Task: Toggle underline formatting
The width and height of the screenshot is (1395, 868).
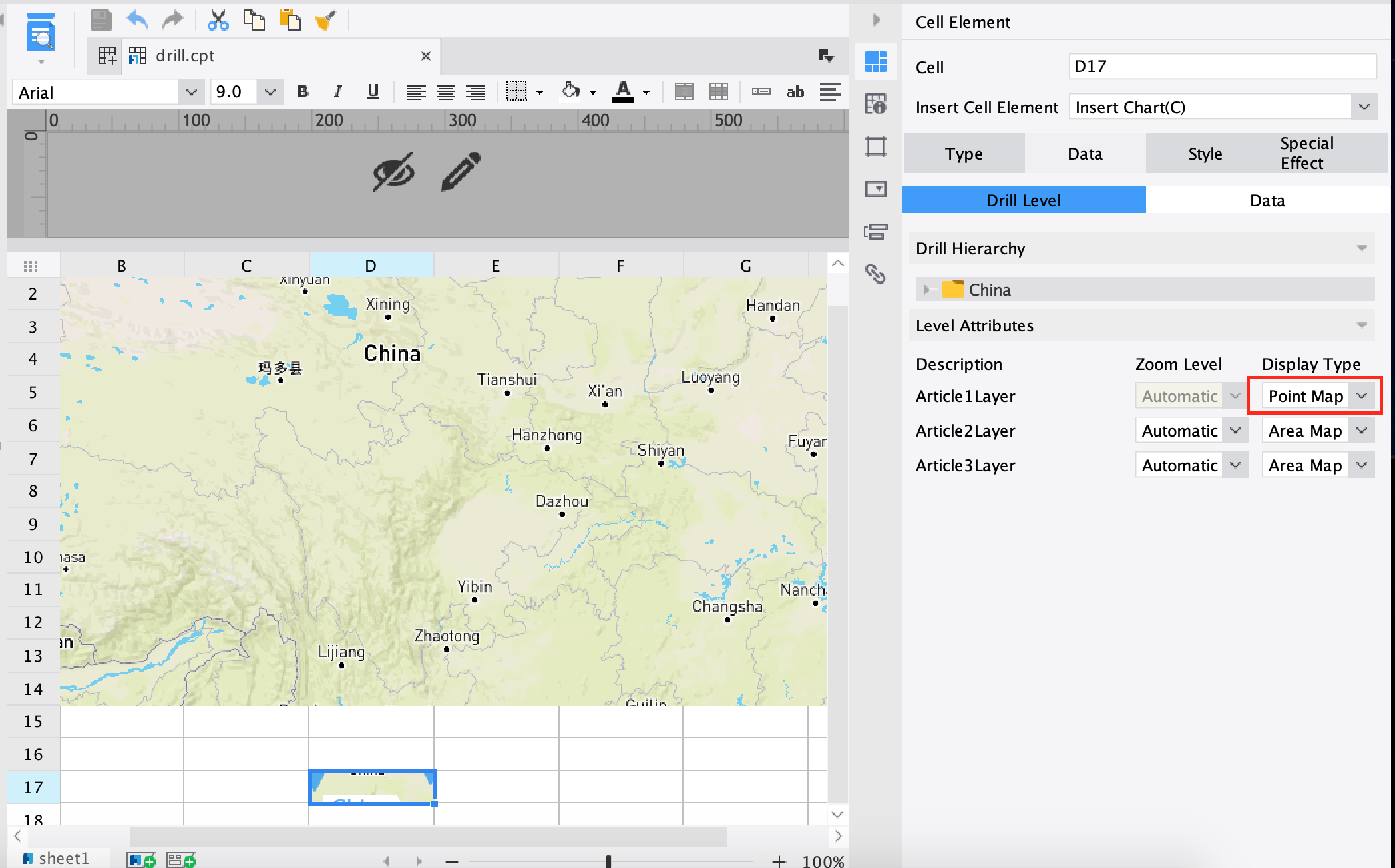Action: [373, 92]
